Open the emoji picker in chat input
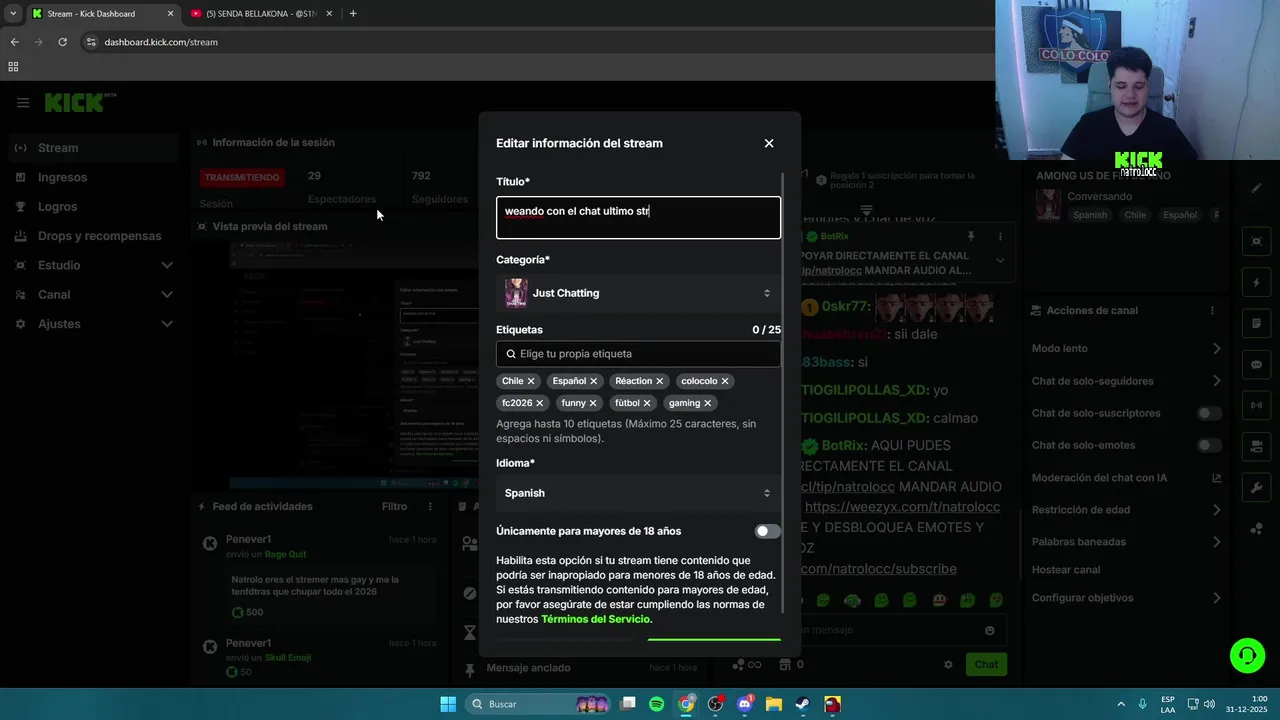The image size is (1280, 720). (990, 631)
